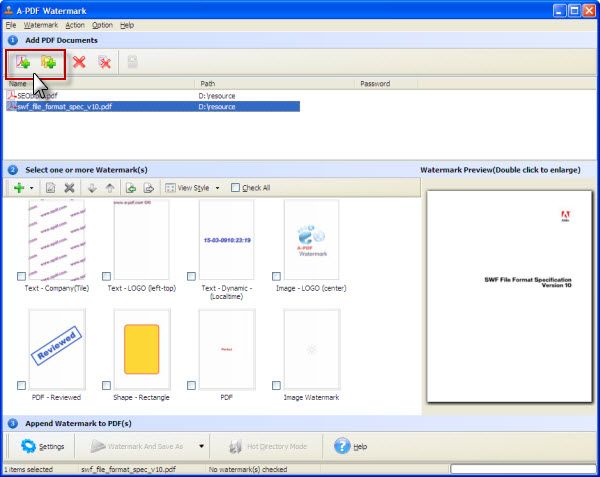
Task: Open the Action menu
Action: [x=75, y=25]
